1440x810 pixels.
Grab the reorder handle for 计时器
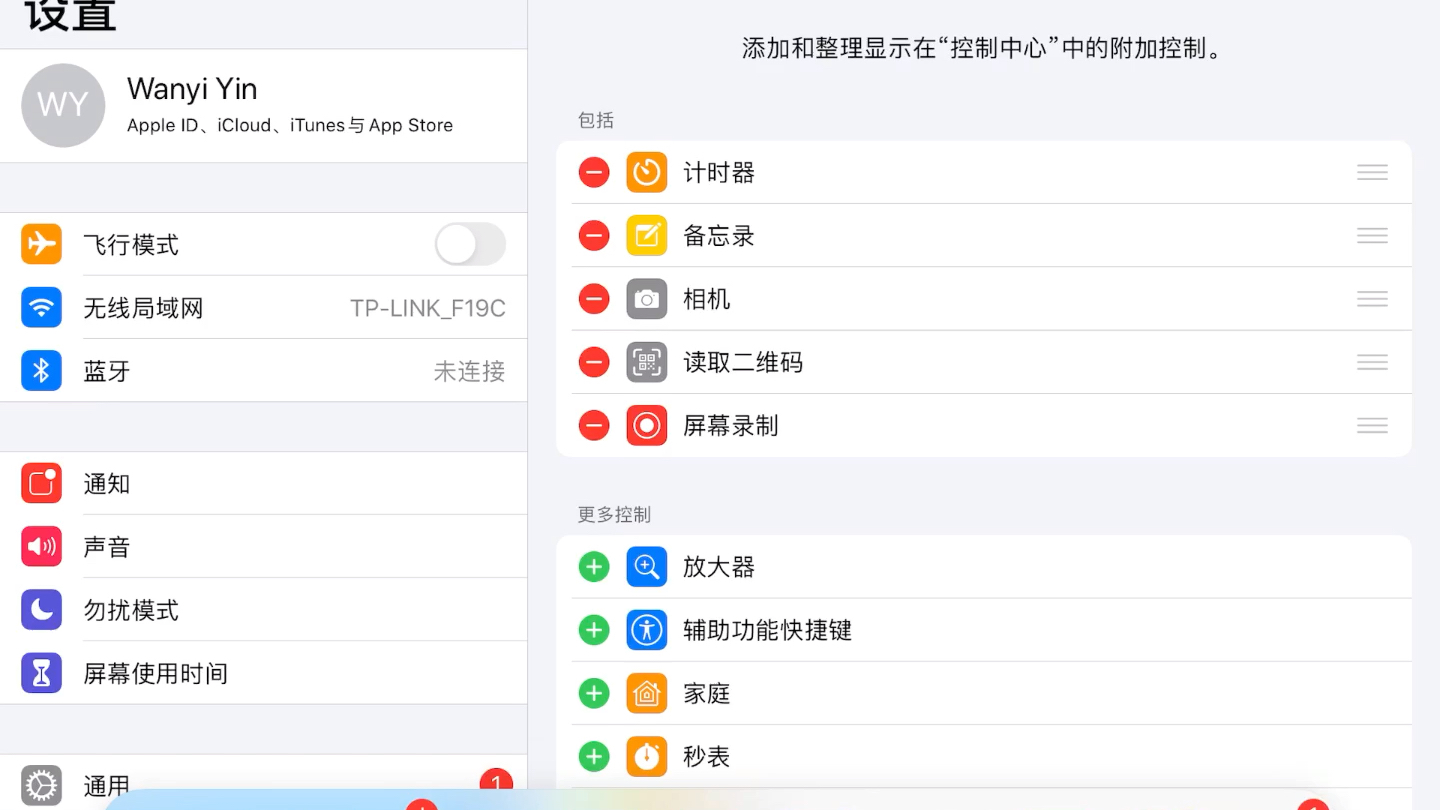coord(1372,173)
